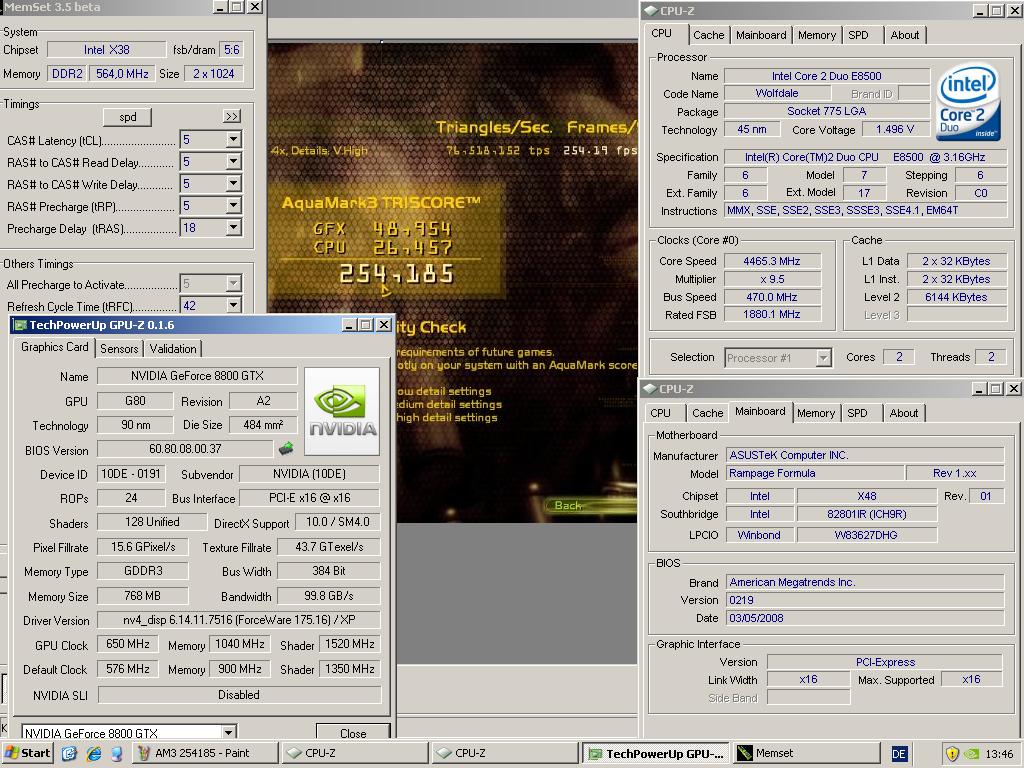Click Bus Speed value 470.0 MHz
The height and width of the screenshot is (768, 1024).
tap(772, 297)
